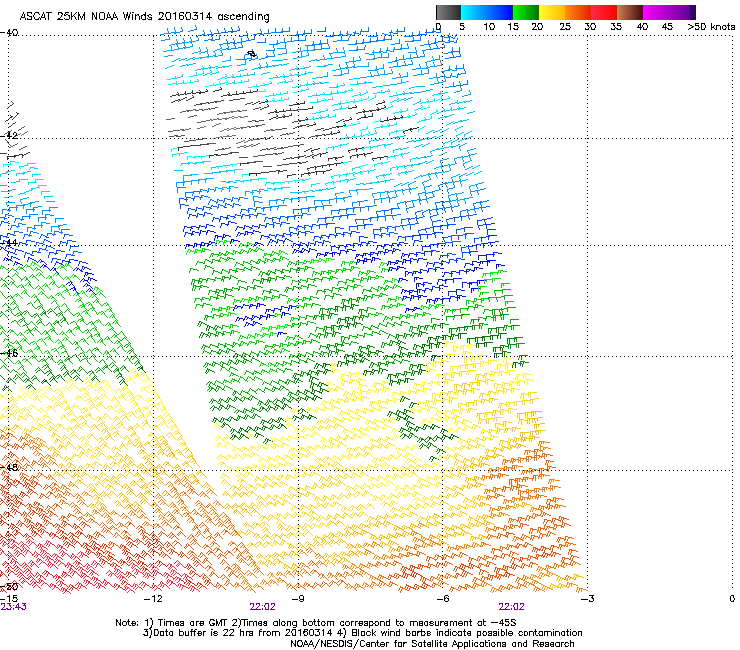Viewport: 740px width, 650px height.
Task: Click the '-50' latitude axis label
Action: click(x=9, y=587)
